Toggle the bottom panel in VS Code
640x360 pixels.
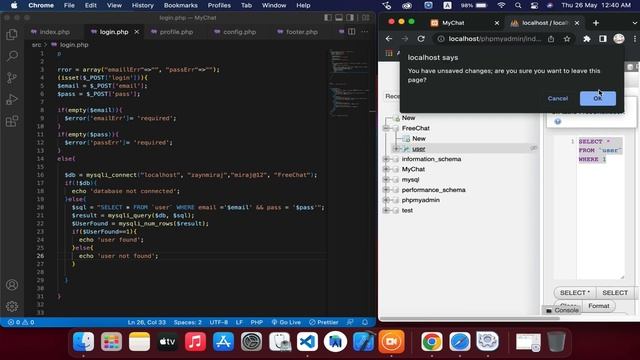339,18
